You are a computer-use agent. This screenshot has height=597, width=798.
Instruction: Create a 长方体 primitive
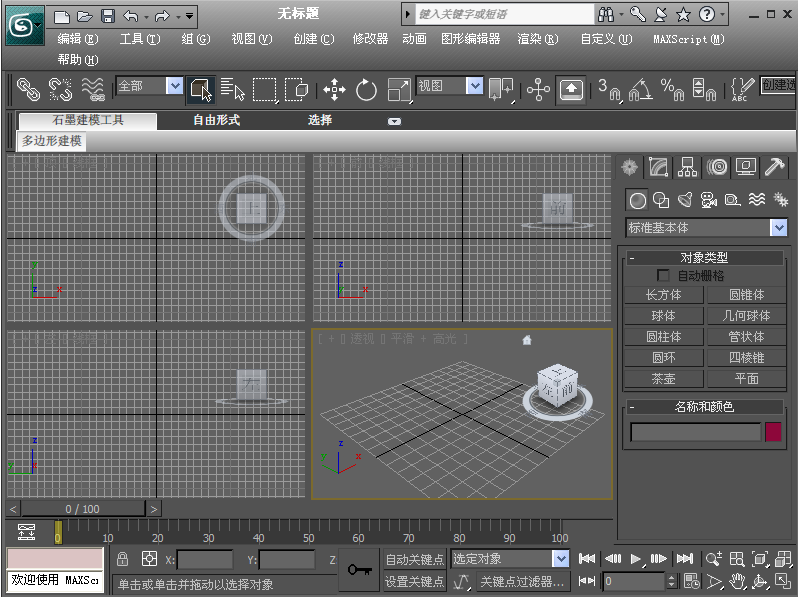click(664, 295)
